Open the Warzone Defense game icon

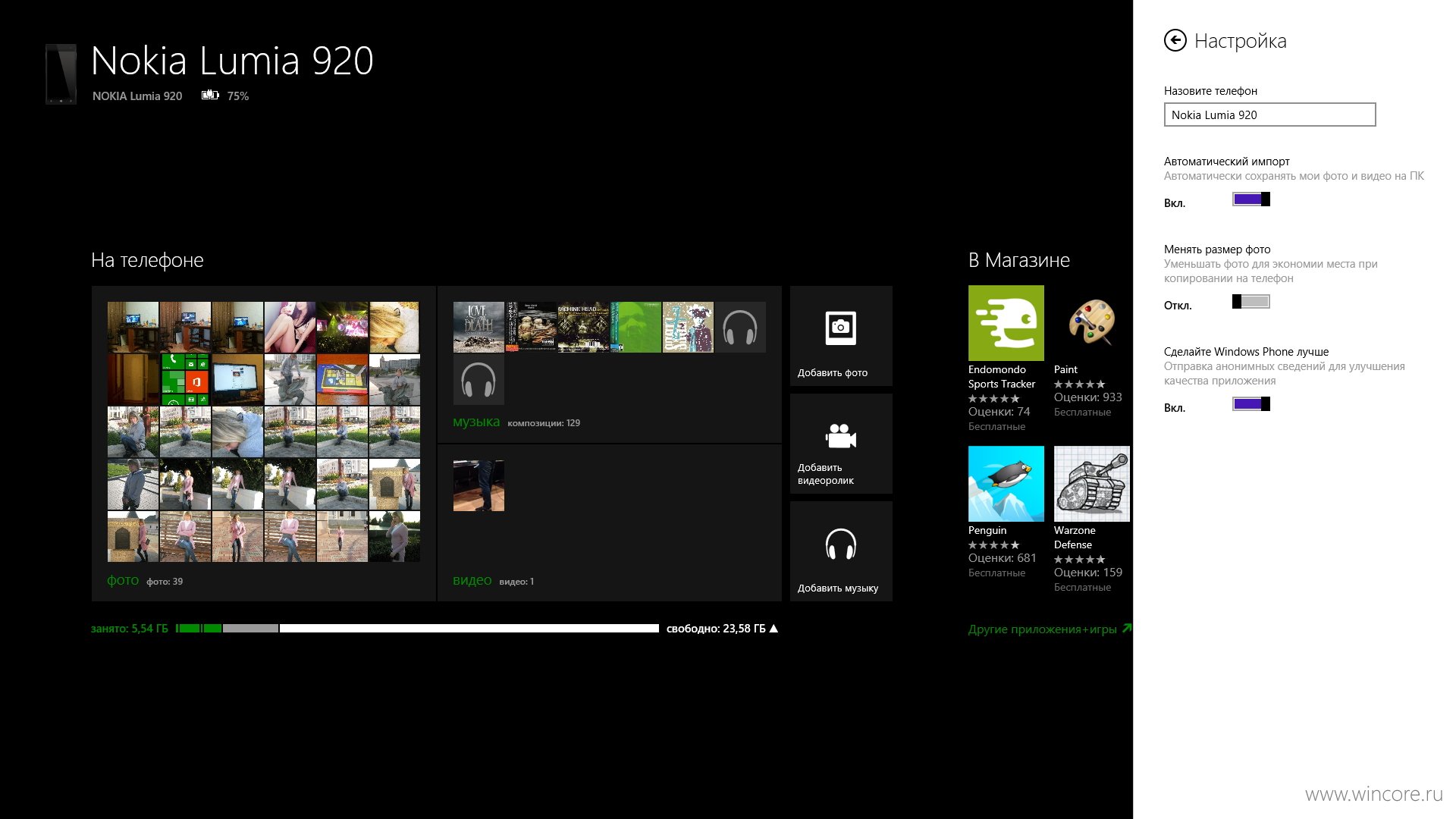click(x=1092, y=484)
